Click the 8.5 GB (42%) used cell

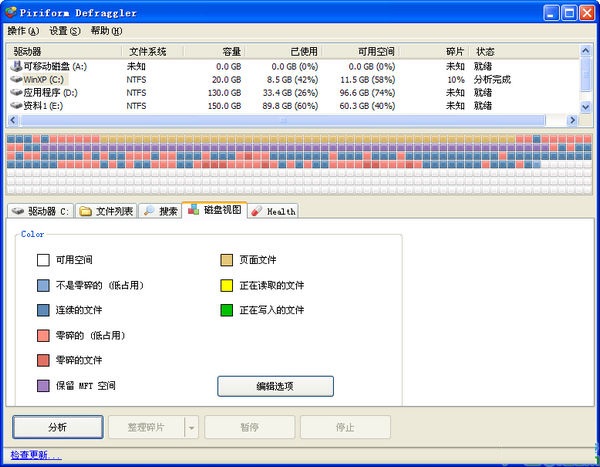292,79
